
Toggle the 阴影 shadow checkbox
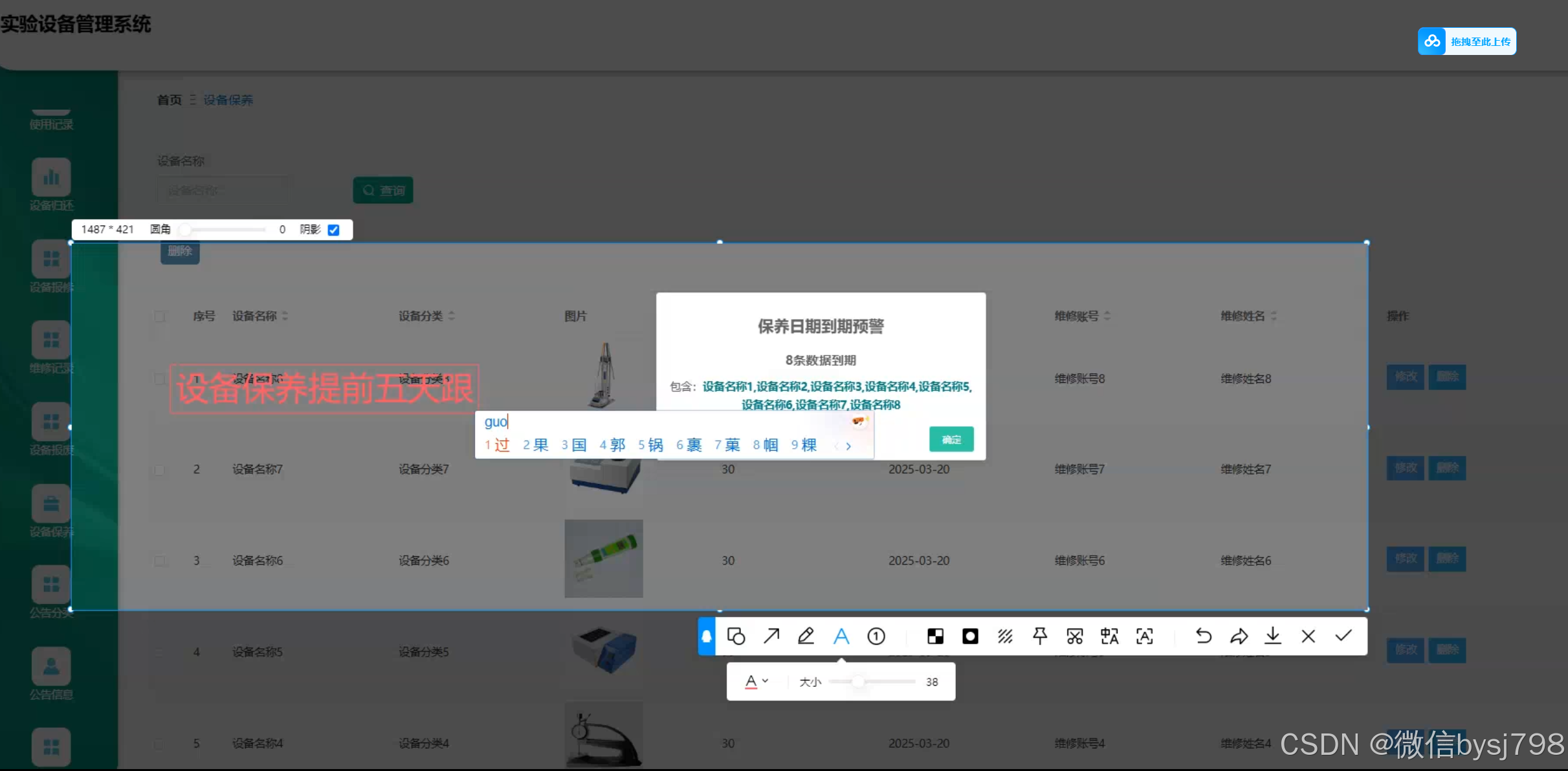pos(334,230)
